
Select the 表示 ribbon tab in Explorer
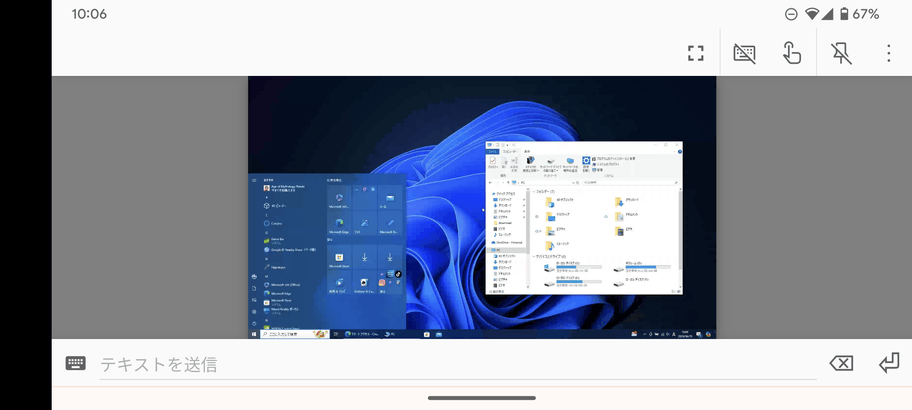[528, 151]
